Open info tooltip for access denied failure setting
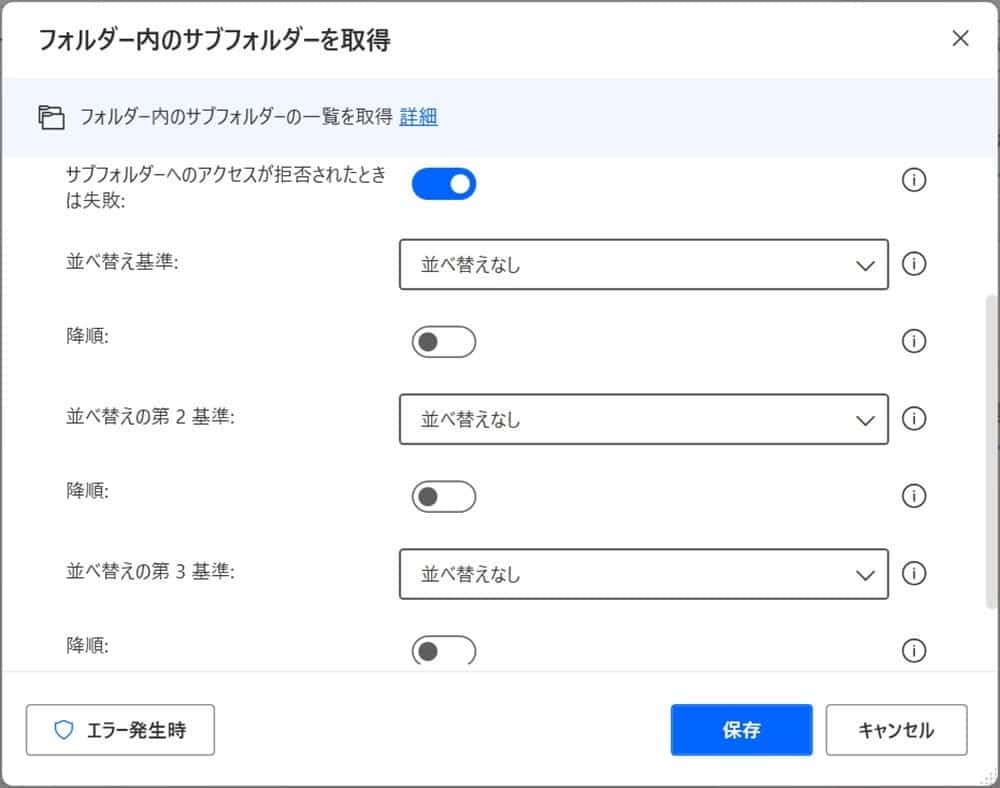 (x=913, y=181)
